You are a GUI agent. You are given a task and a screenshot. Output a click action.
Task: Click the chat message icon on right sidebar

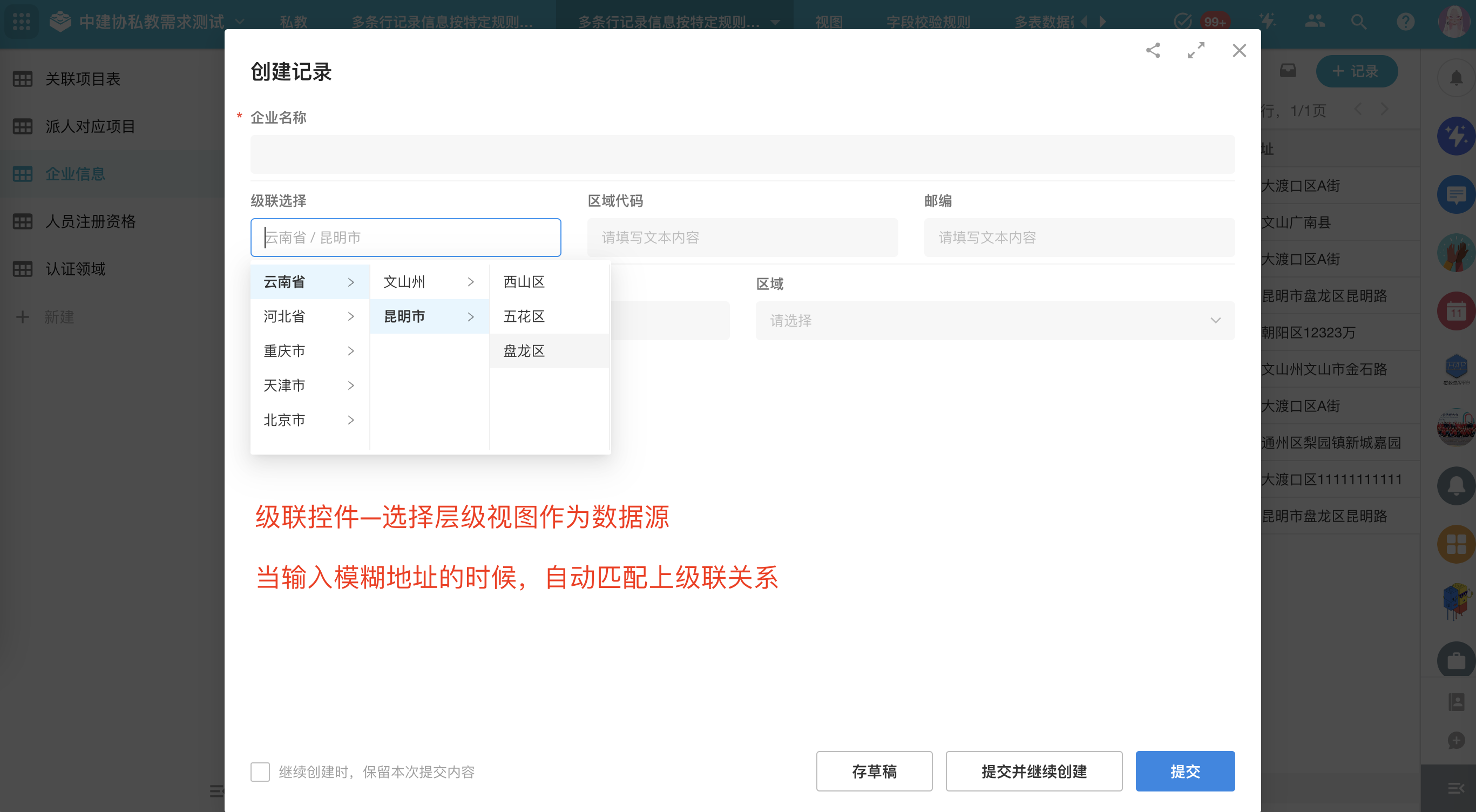(1456, 195)
